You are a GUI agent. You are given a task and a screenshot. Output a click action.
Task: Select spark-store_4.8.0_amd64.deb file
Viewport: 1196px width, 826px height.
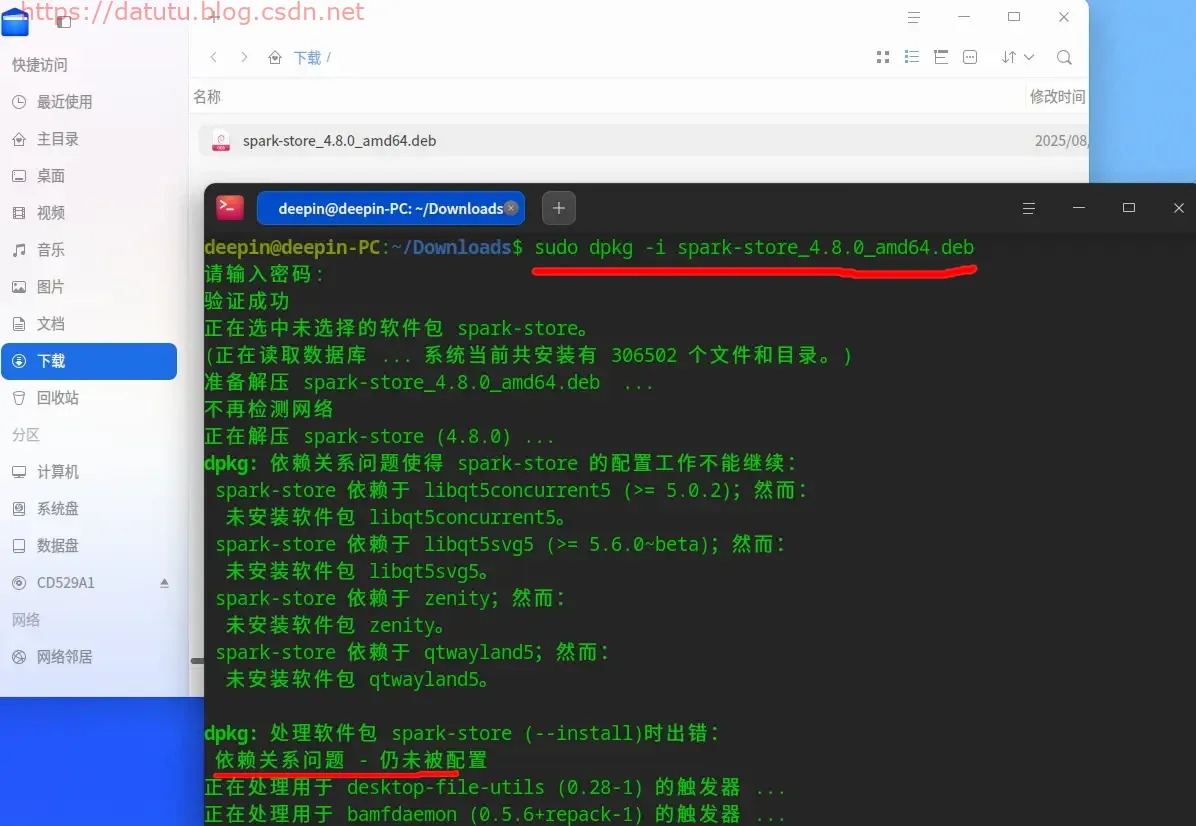pos(643,141)
